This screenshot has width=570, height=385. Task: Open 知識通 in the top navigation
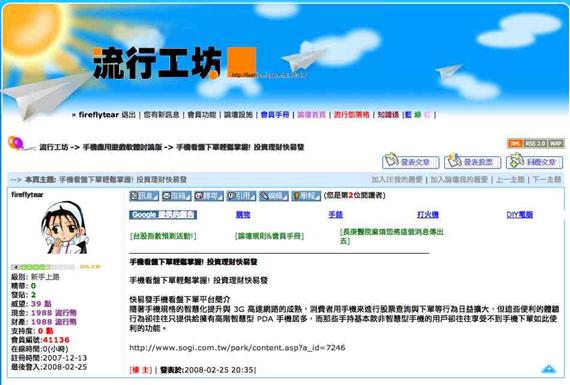click(x=388, y=115)
